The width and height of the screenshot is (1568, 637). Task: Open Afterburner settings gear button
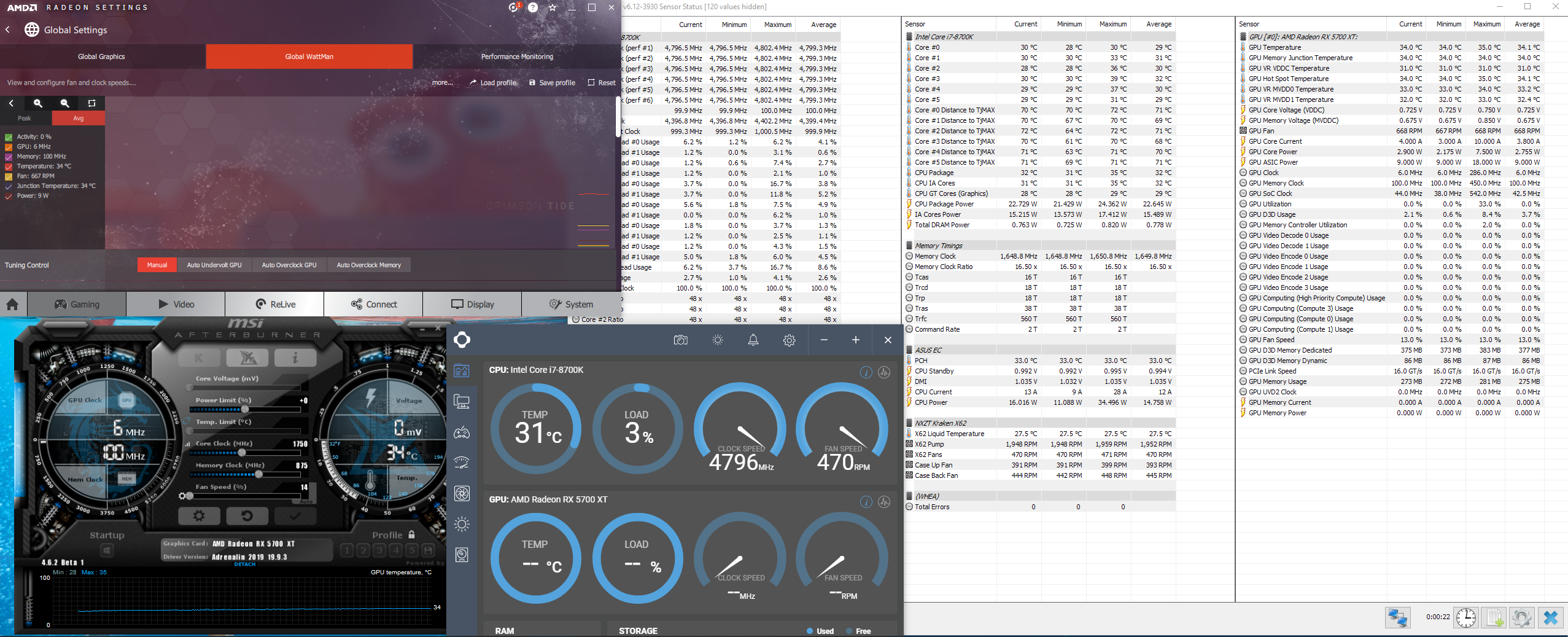199,515
